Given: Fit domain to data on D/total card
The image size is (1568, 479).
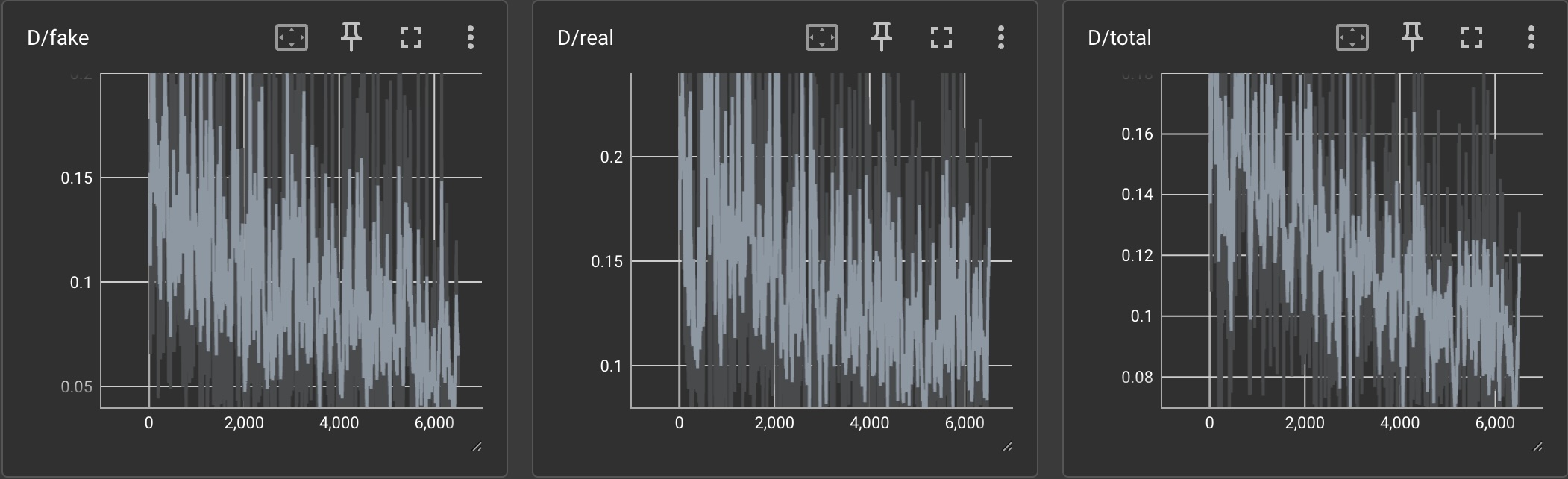Looking at the screenshot, I should click(1352, 37).
